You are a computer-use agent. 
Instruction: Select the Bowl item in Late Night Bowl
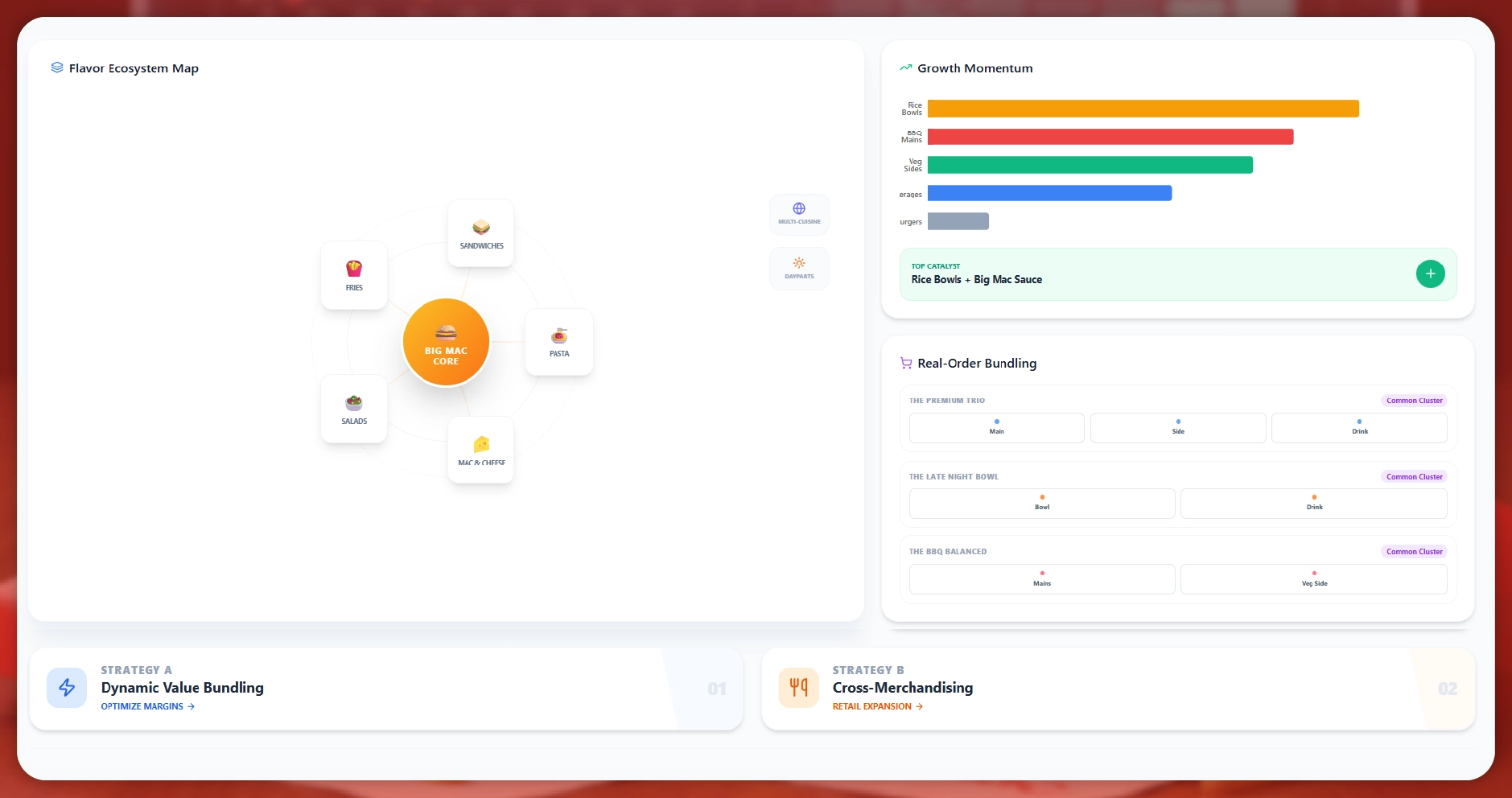[1042, 504]
